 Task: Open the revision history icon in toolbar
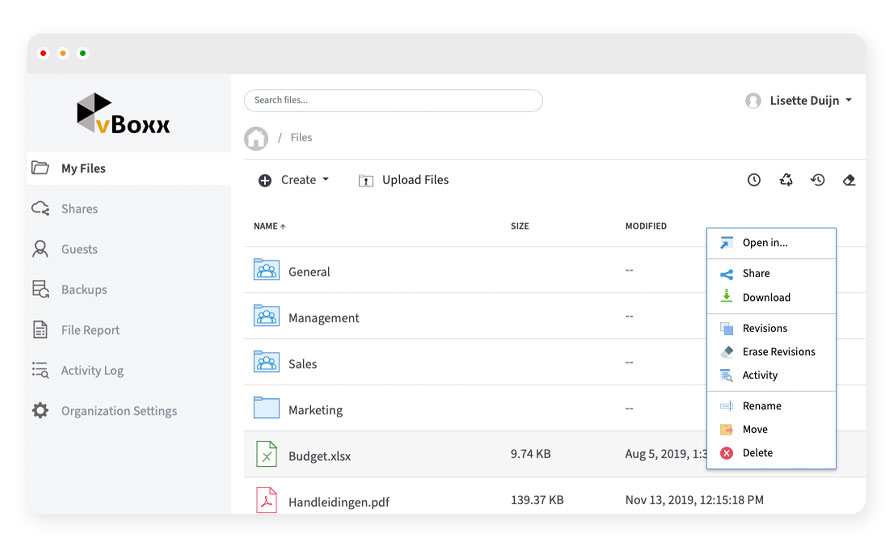coord(818,180)
